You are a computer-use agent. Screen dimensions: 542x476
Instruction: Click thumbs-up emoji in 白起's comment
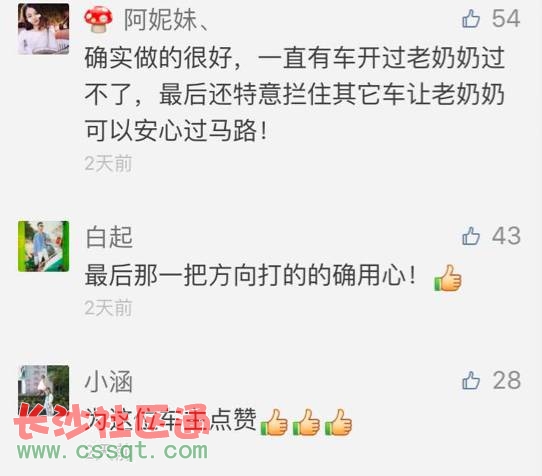tap(448, 278)
